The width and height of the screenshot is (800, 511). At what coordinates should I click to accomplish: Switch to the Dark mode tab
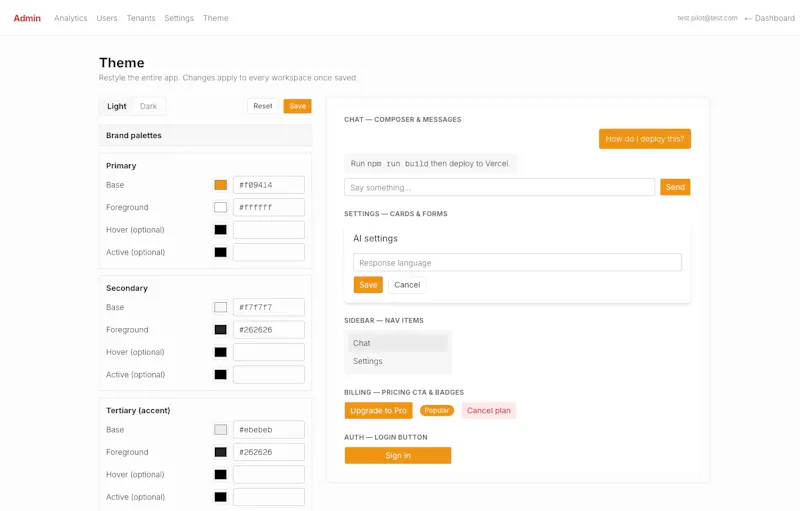(148, 106)
